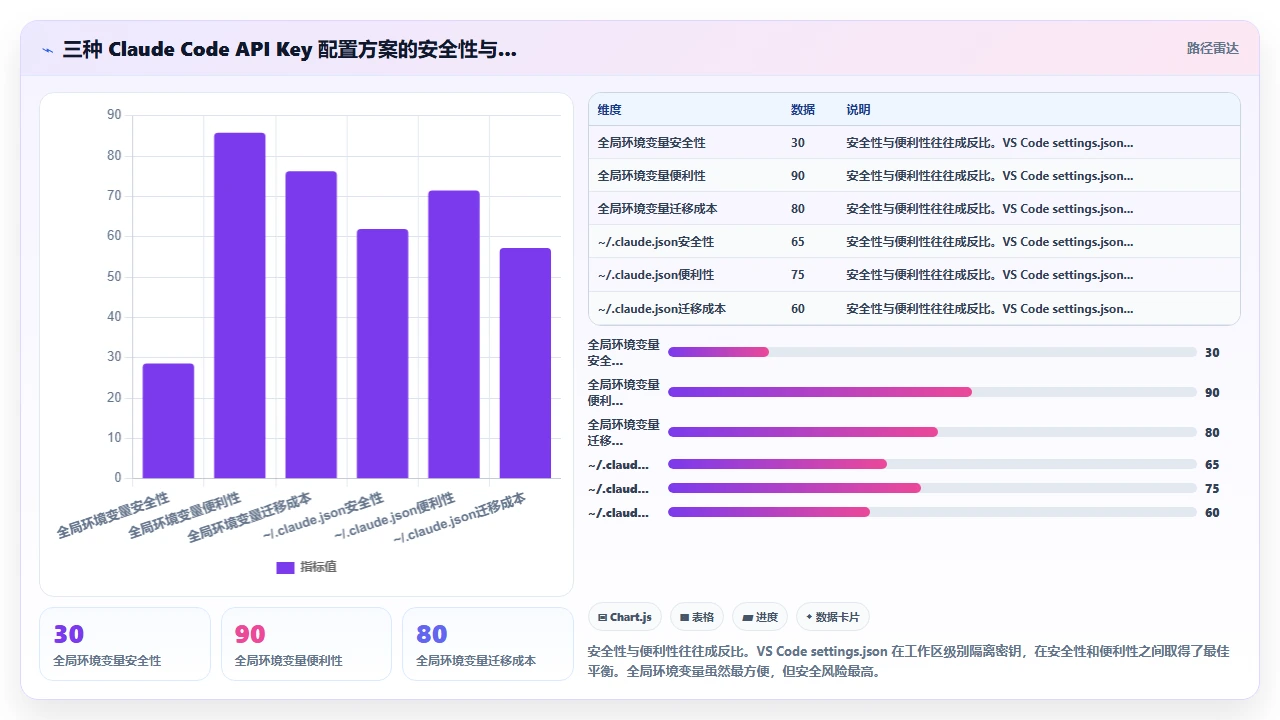Click the 维度 column header
The width and height of the screenshot is (1280, 720).
click(609, 110)
